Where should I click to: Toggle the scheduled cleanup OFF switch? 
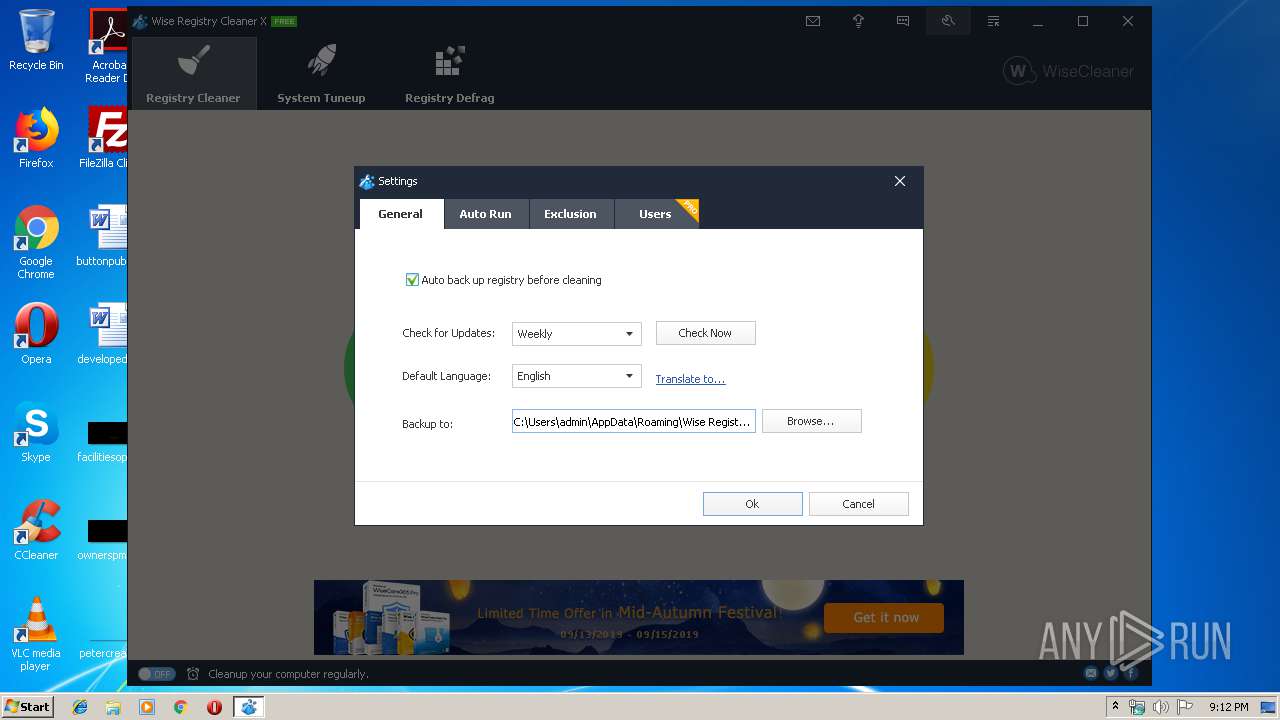[156, 674]
